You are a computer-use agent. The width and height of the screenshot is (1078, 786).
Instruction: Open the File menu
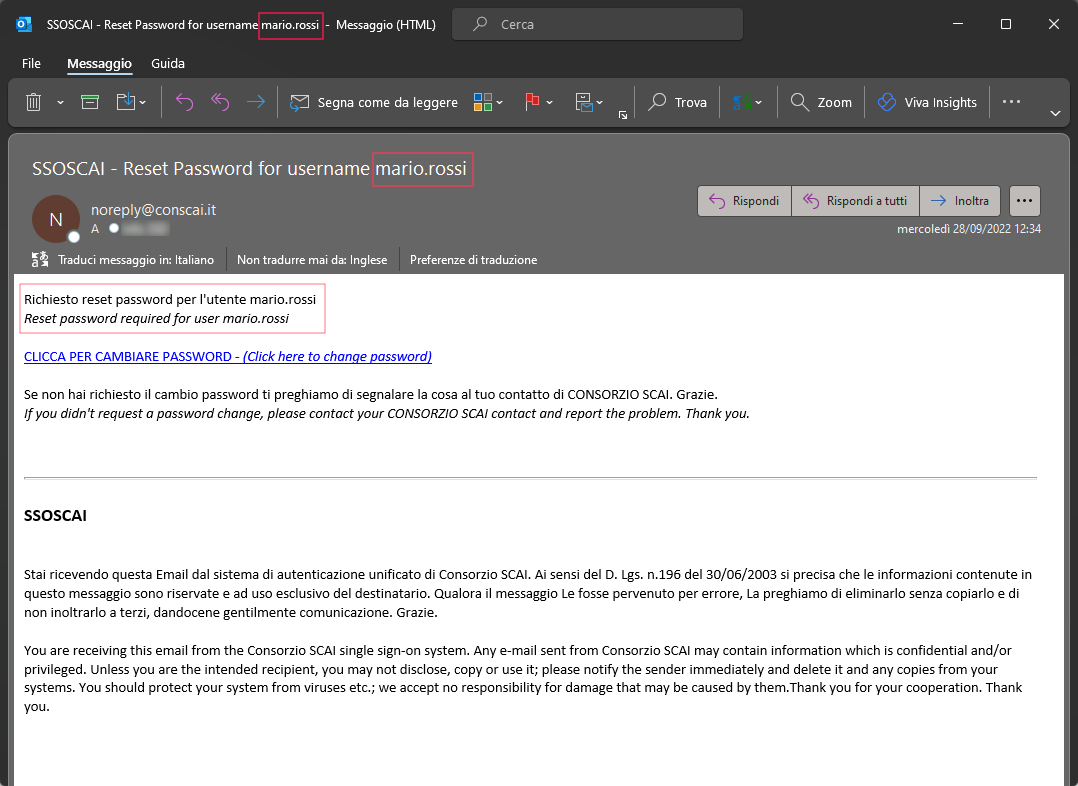pyautogui.click(x=31, y=63)
